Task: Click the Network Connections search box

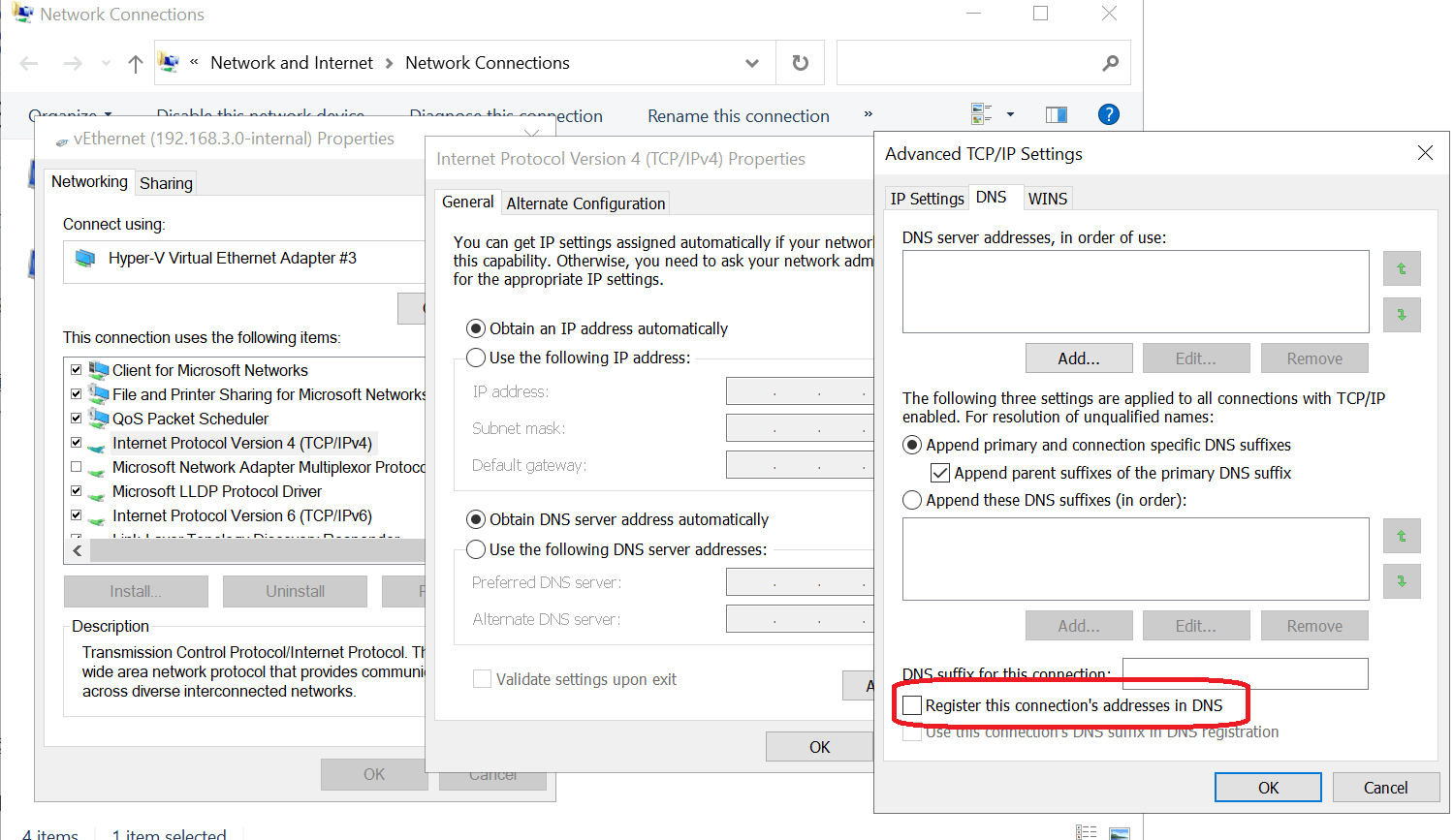Action: point(983,63)
